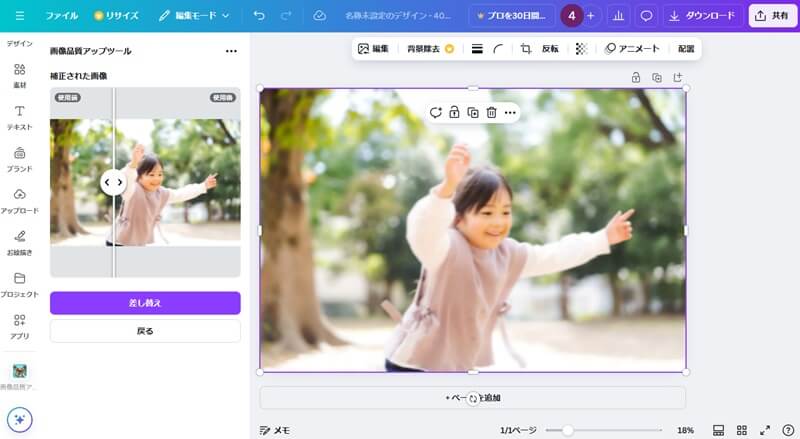The height and width of the screenshot is (439, 800).
Task: Open the help question mark icon
Action: pos(788,430)
